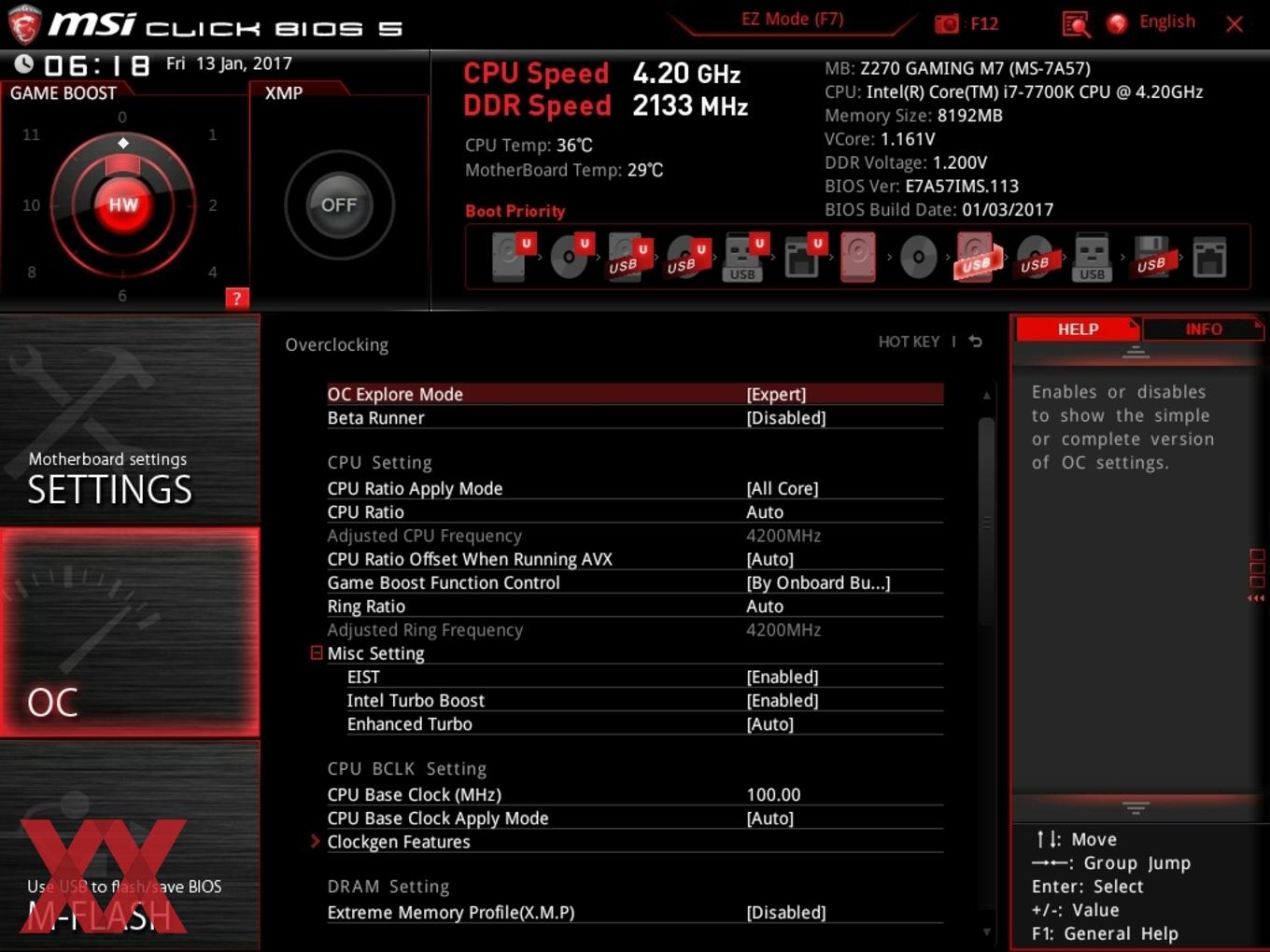Open the SETTINGS motherboard section

pyautogui.click(x=130, y=420)
